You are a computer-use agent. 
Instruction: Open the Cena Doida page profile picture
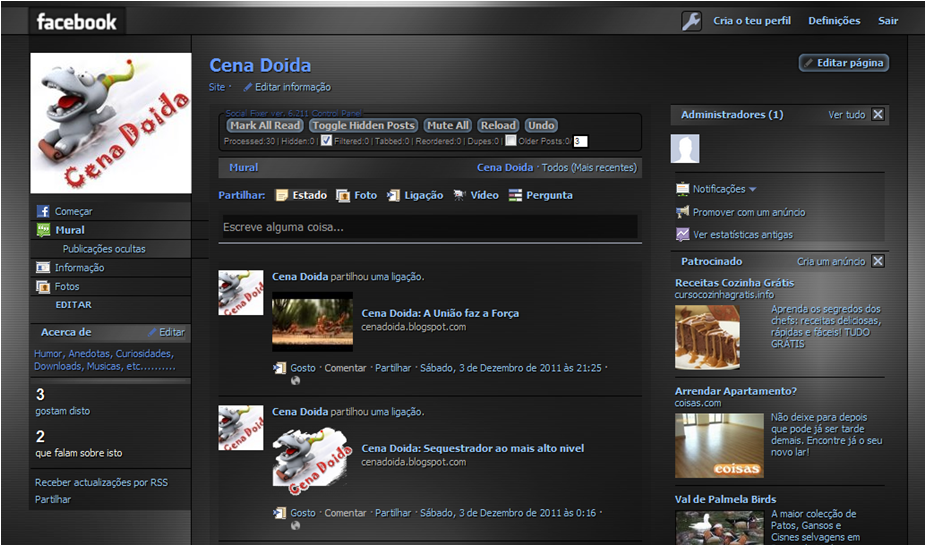[111, 123]
